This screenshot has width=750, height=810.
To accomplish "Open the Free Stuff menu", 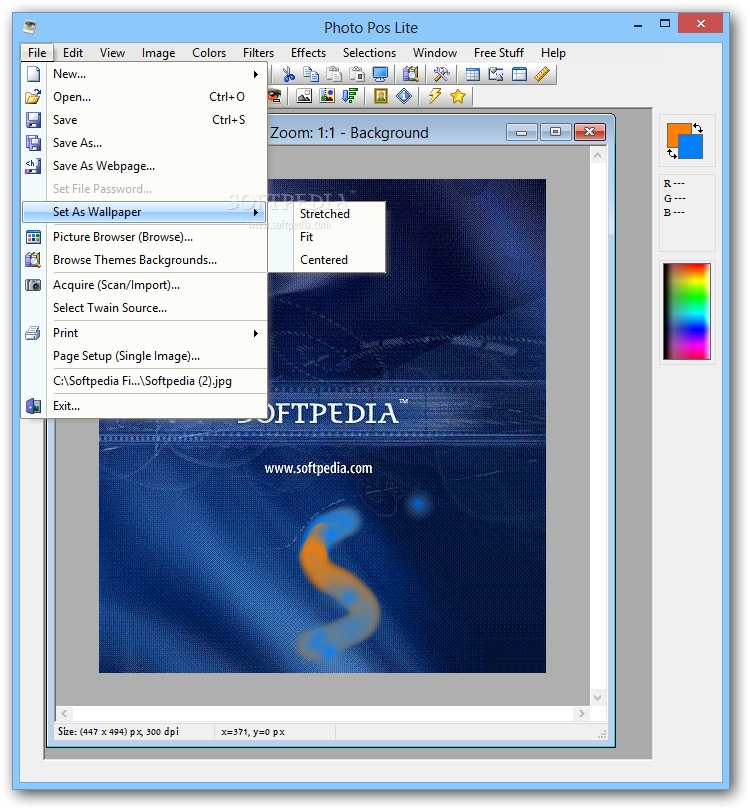I will pyautogui.click(x=499, y=53).
